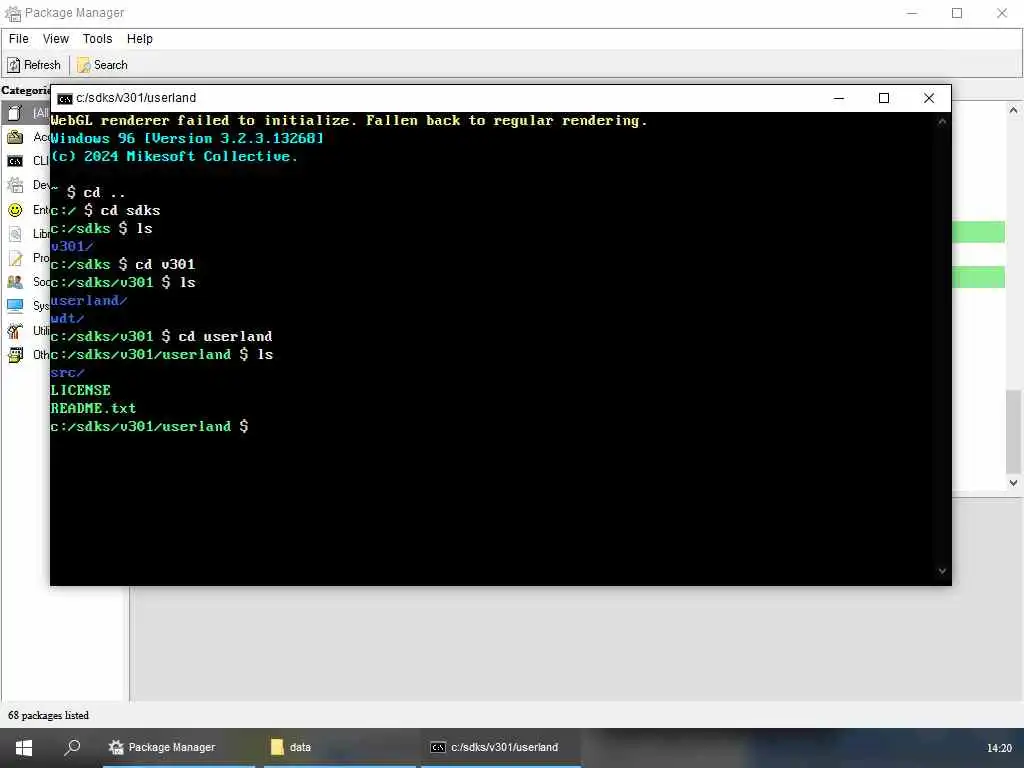Click terminal scrollbar up arrow

pos(942,121)
